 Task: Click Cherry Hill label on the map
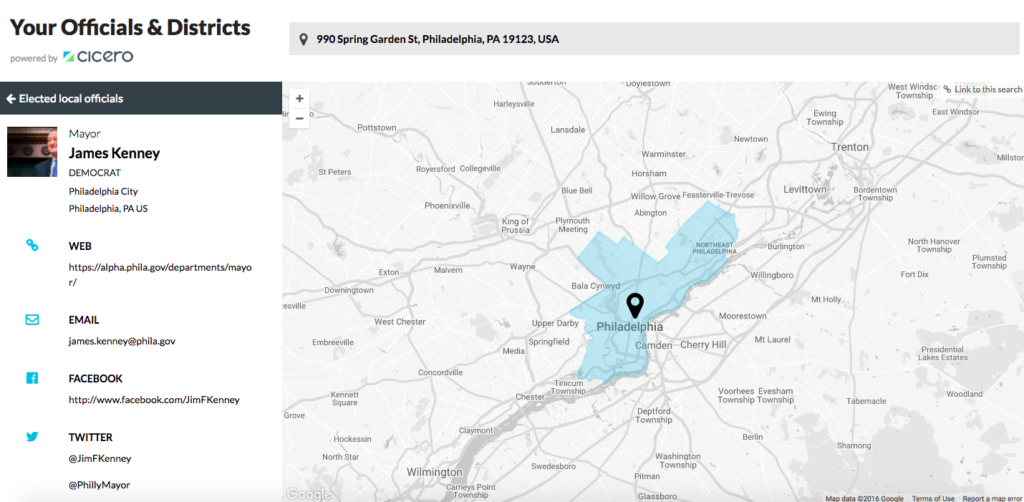click(703, 344)
